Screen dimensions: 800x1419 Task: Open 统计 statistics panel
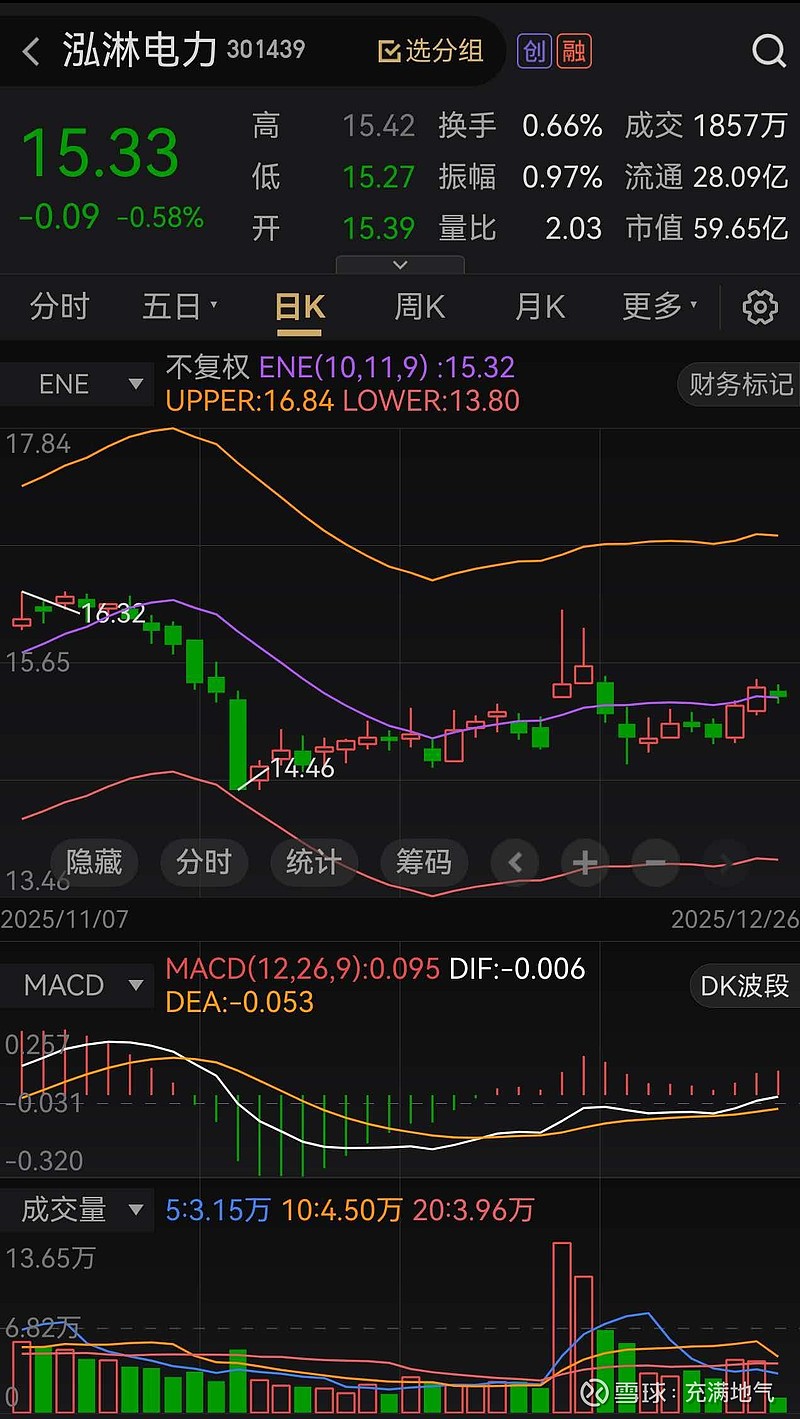315,862
